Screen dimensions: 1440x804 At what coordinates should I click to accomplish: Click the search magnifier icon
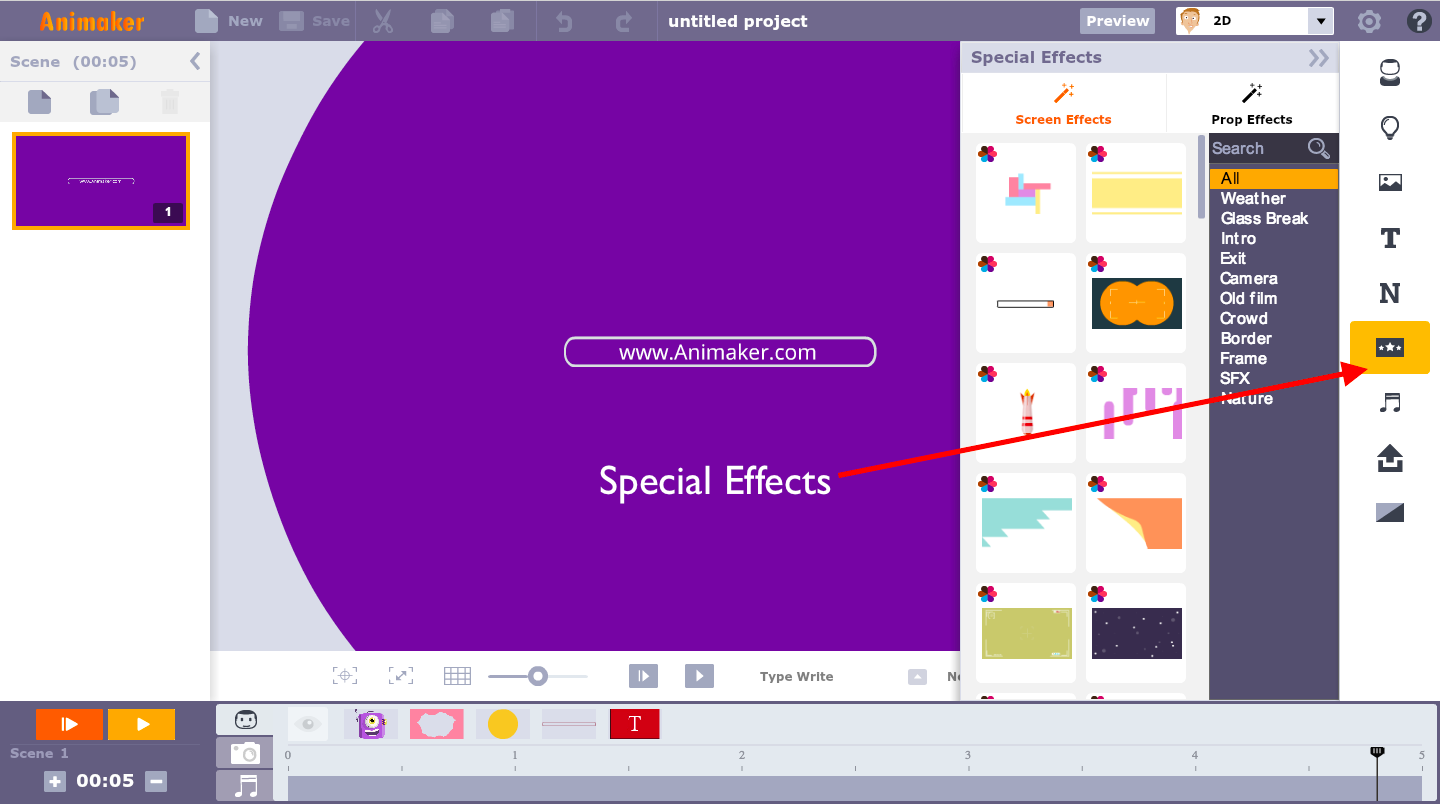point(1319,148)
